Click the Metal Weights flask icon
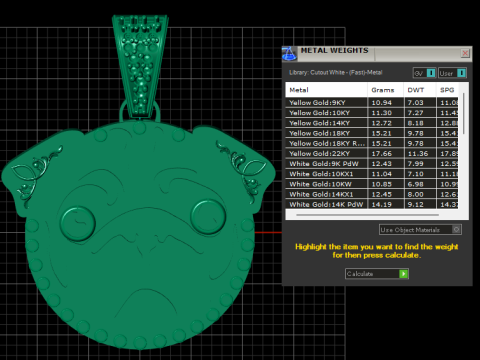480x360 pixels. point(289,53)
